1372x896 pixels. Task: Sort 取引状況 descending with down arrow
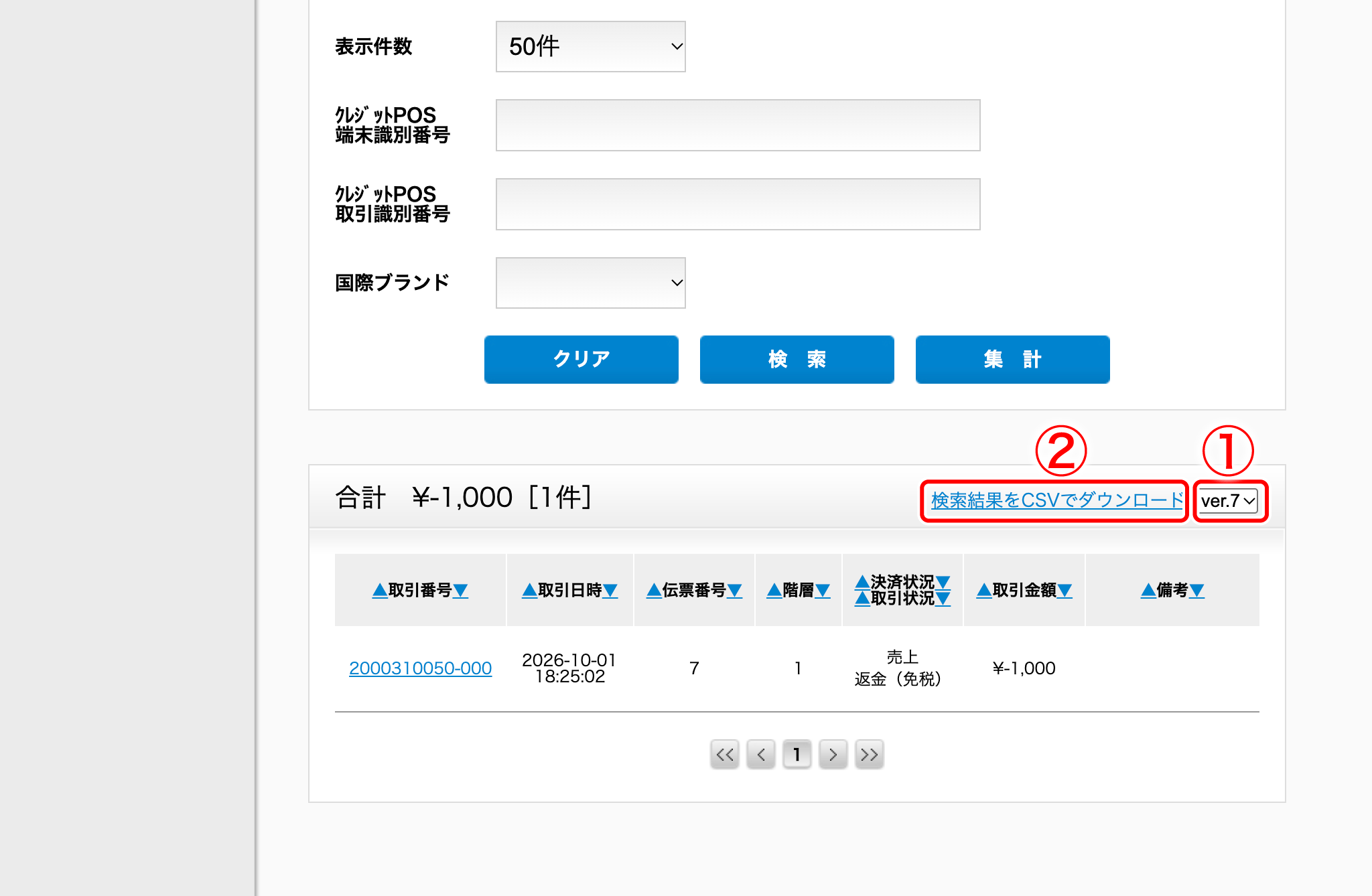coord(943,598)
